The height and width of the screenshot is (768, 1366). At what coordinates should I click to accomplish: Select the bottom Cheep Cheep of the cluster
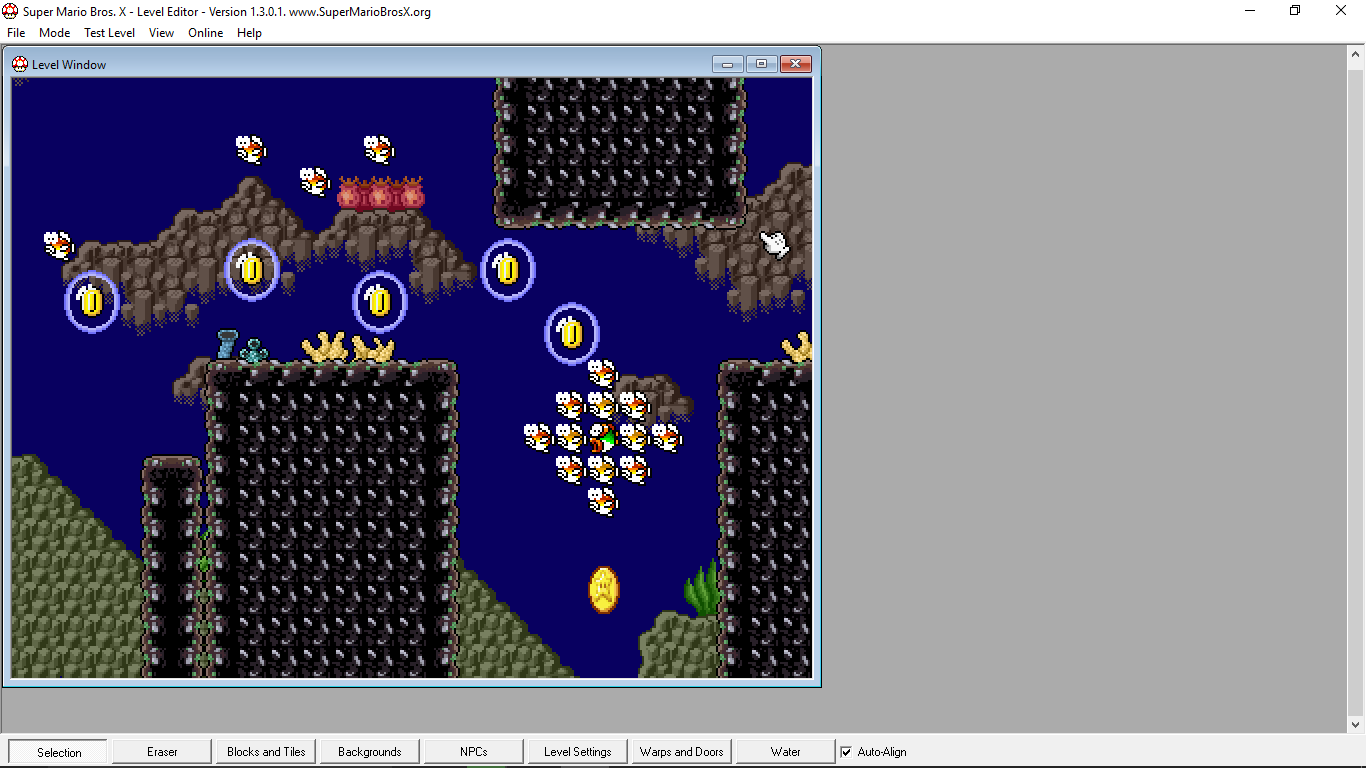[x=603, y=501]
